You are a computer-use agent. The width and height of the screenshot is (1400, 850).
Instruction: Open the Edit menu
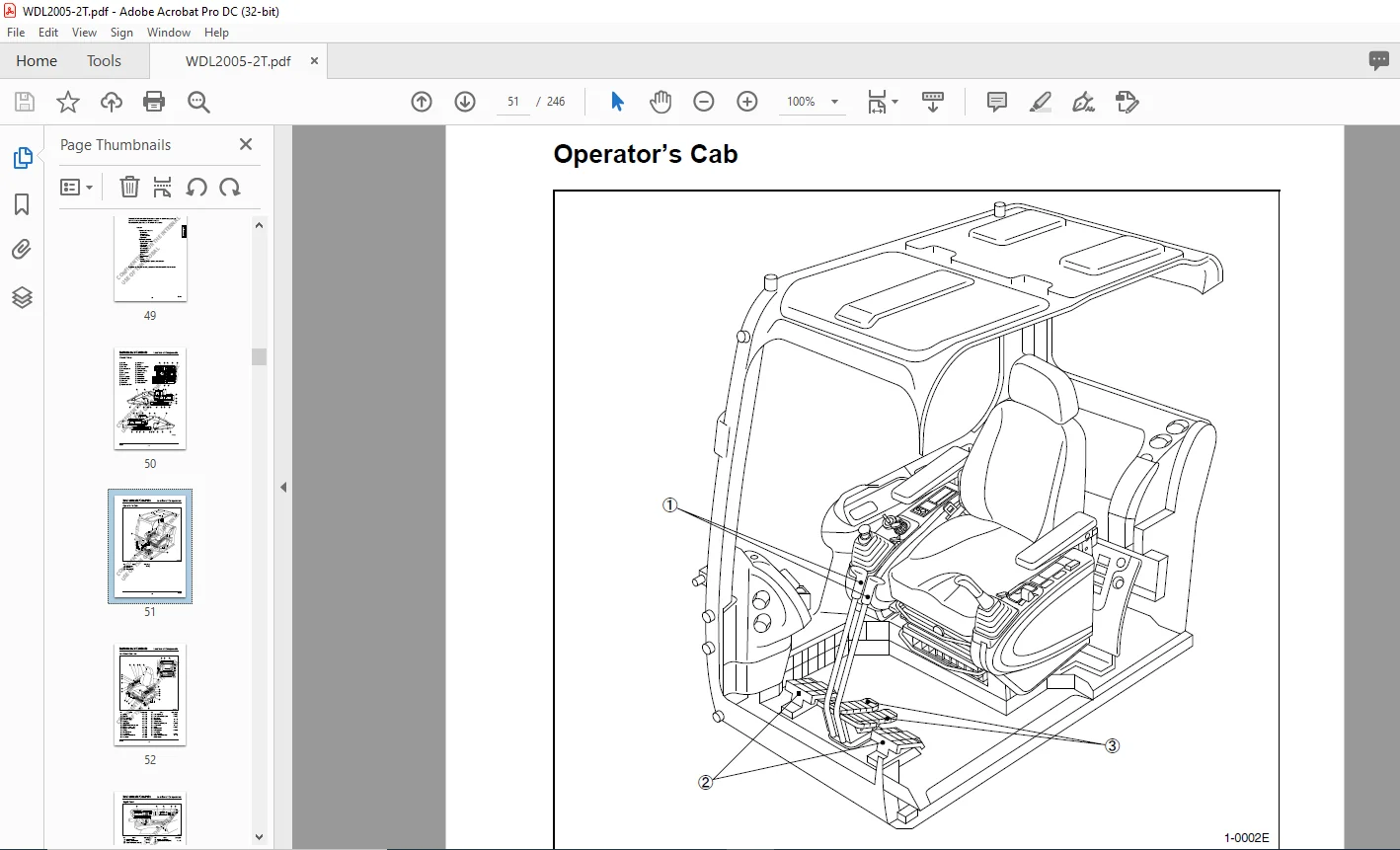pyautogui.click(x=48, y=33)
